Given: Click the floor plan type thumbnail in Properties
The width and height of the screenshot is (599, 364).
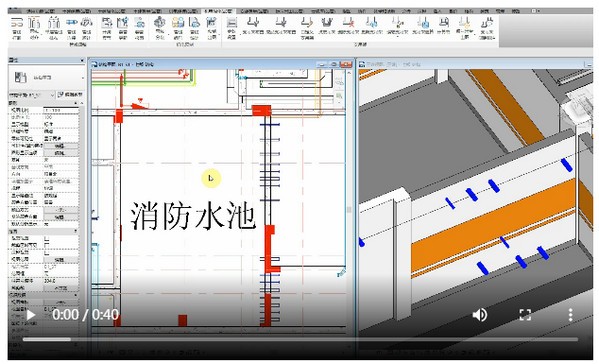Looking at the screenshot, I should [x=20, y=78].
